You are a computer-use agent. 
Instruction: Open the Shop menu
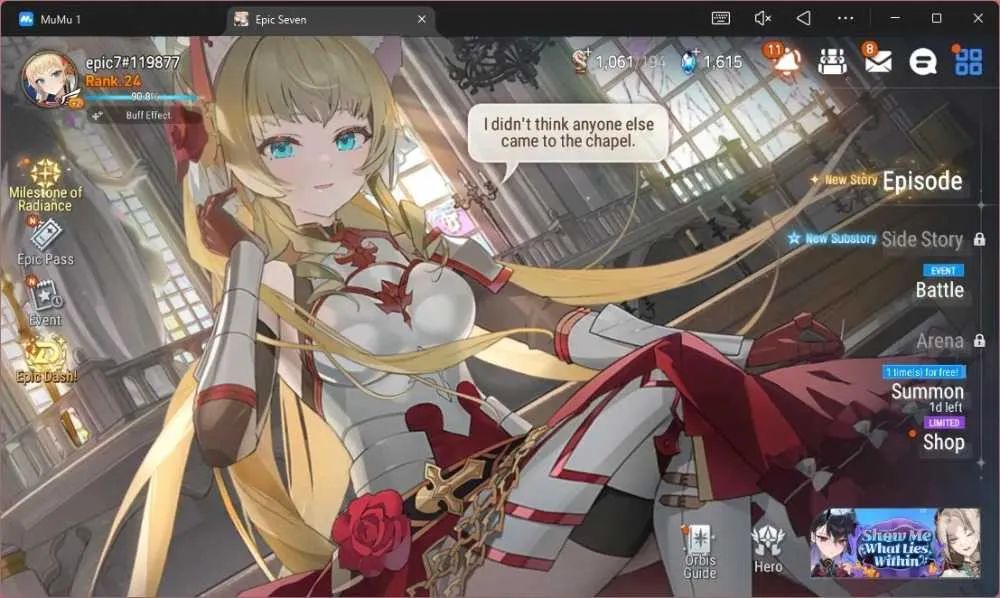coord(943,442)
